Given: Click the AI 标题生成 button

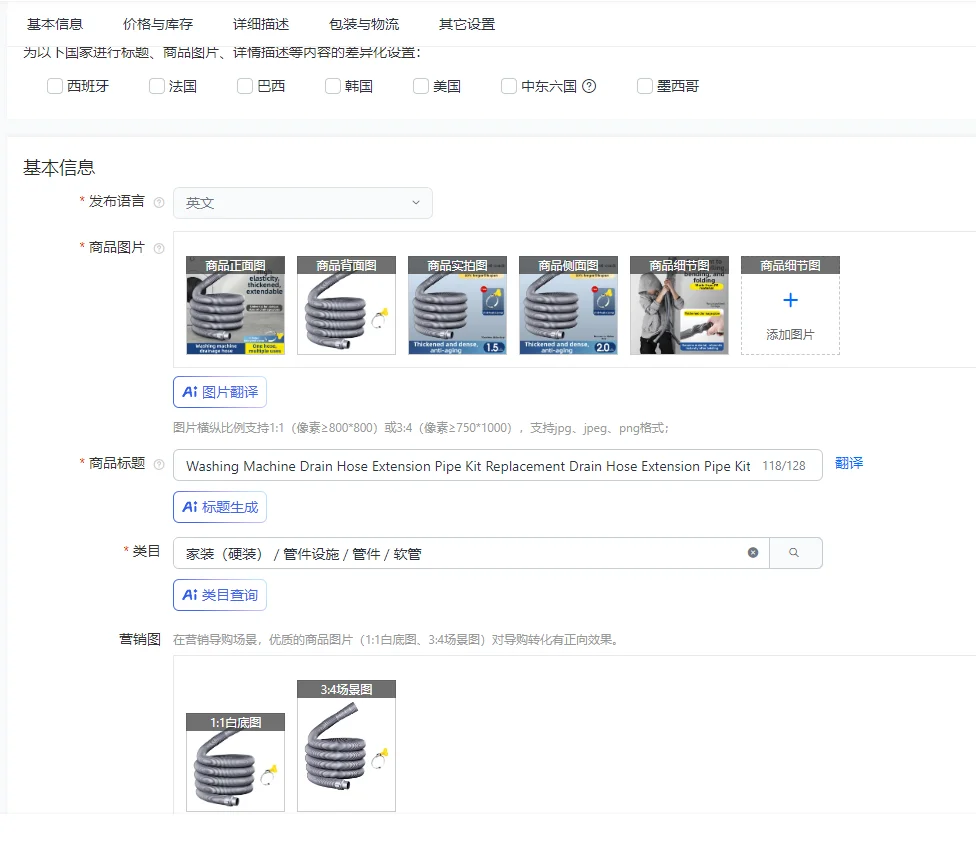Looking at the screenshot, I should click(220, 507).
